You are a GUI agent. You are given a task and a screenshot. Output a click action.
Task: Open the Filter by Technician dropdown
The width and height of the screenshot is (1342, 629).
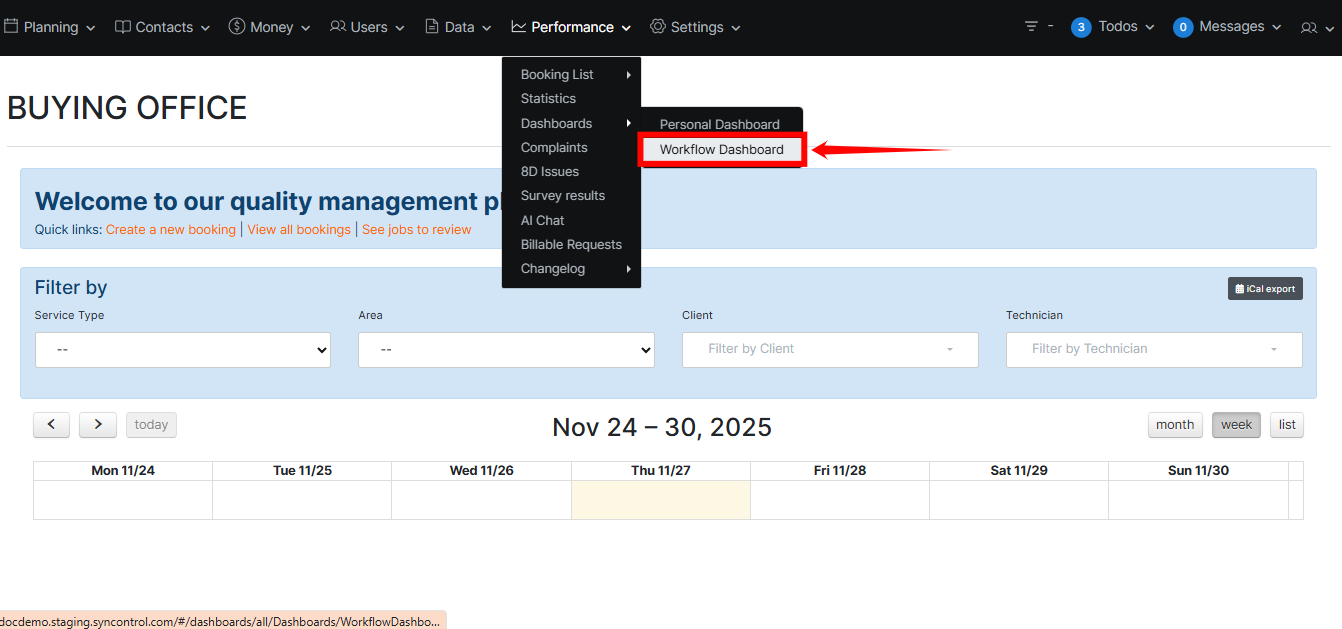(x=1154, y=350)
